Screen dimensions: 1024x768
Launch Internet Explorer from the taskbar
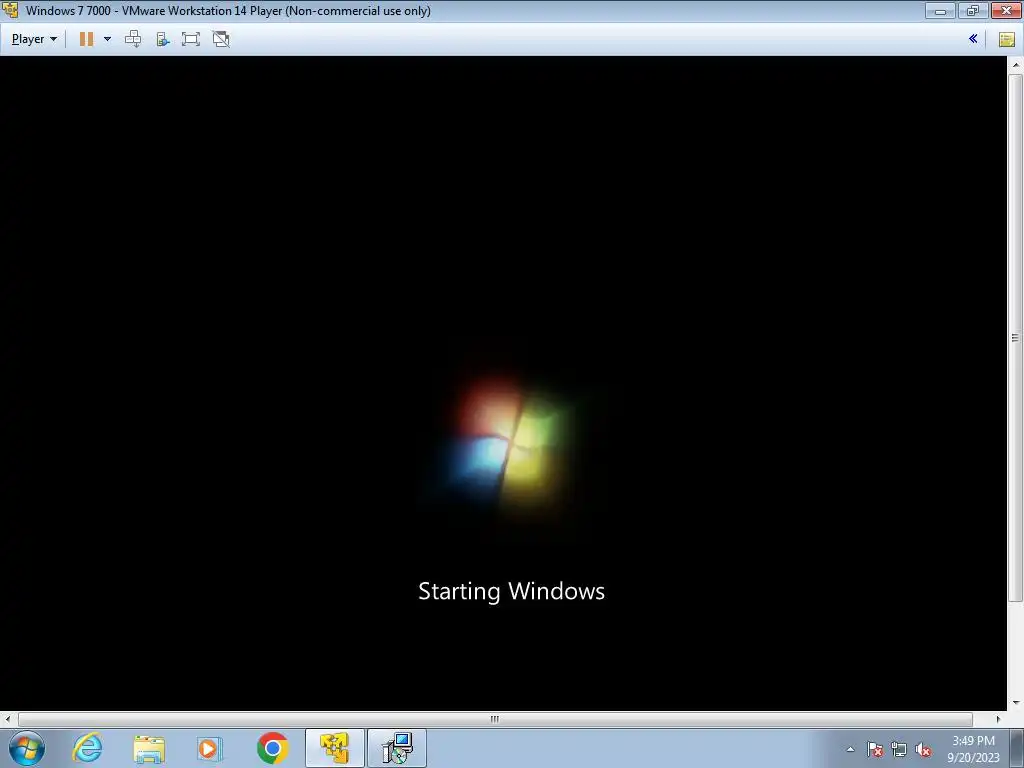tap(88, 748)
